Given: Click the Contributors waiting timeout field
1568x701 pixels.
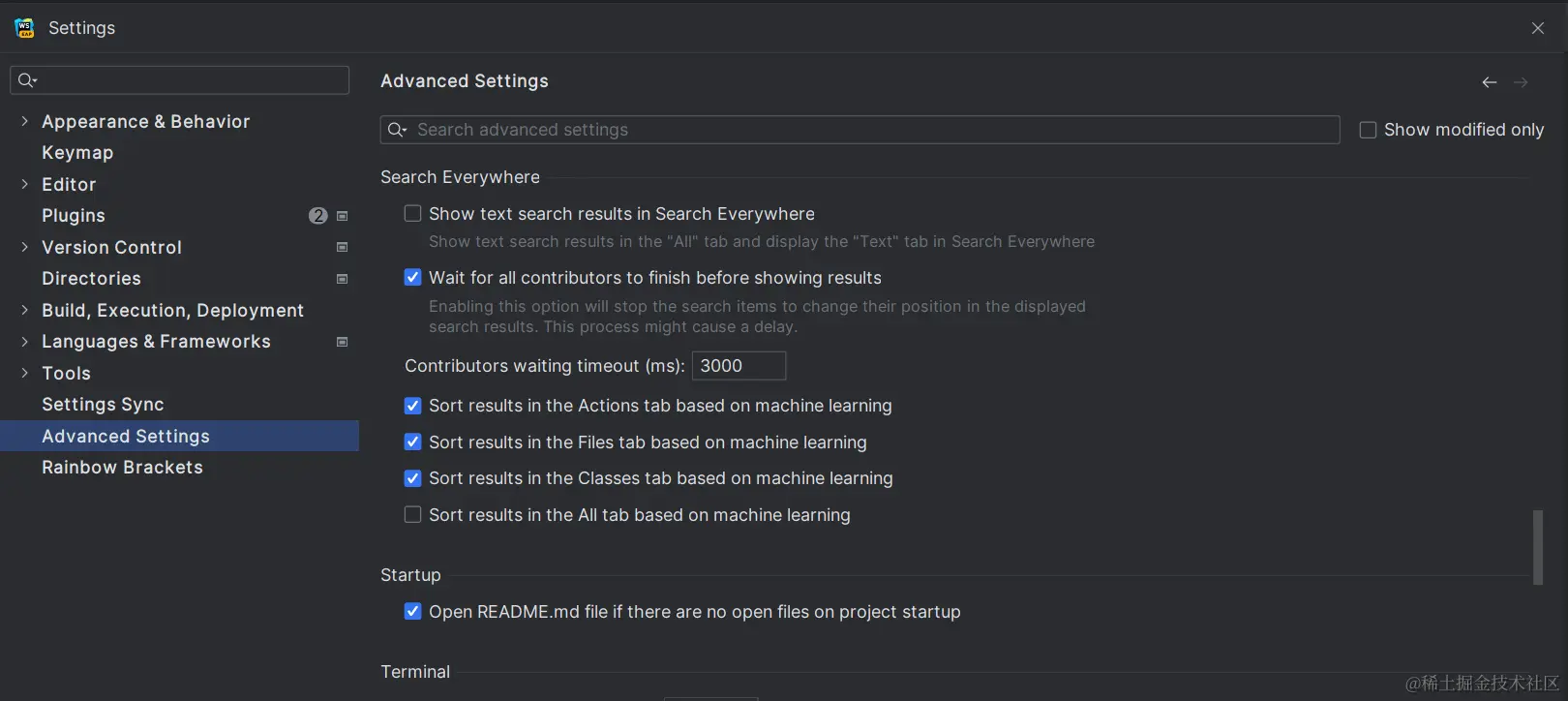Looking at the screenshot, I should click(x=739, y=366).
